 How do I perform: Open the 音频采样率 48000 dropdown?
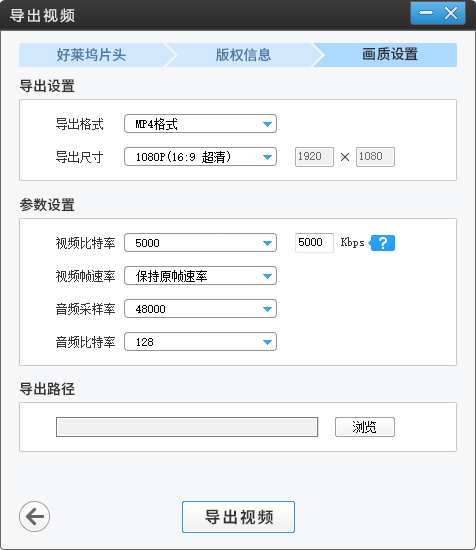point(200,309)
